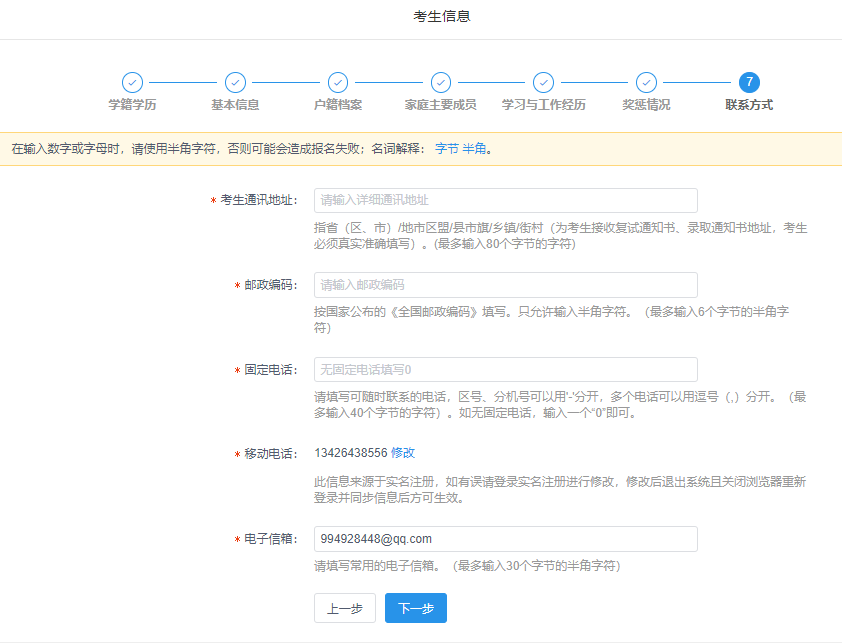Screen dimensions: 842x643
Task: Click 修改 next to the mobile number
Action: coord(403,453)
